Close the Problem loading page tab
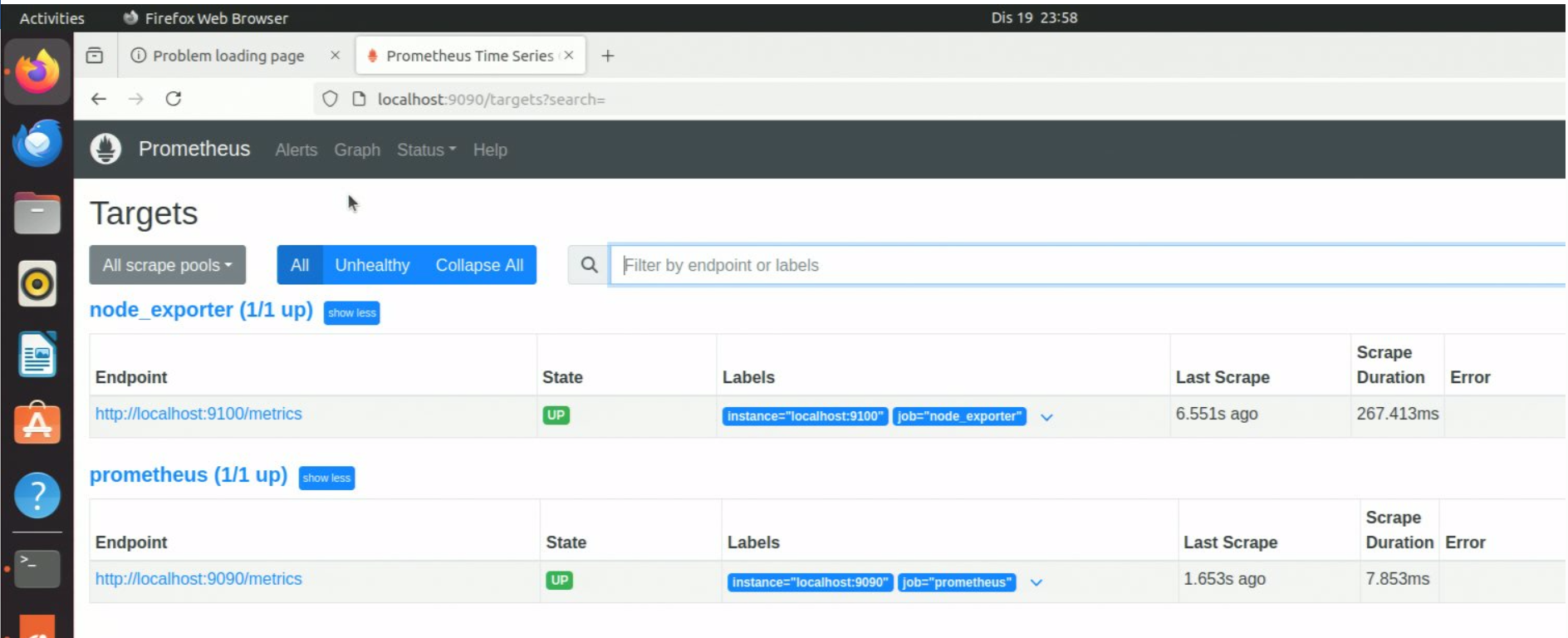Screen dimensions: 1568x638 pyautogui.click(x=335, y=56)
